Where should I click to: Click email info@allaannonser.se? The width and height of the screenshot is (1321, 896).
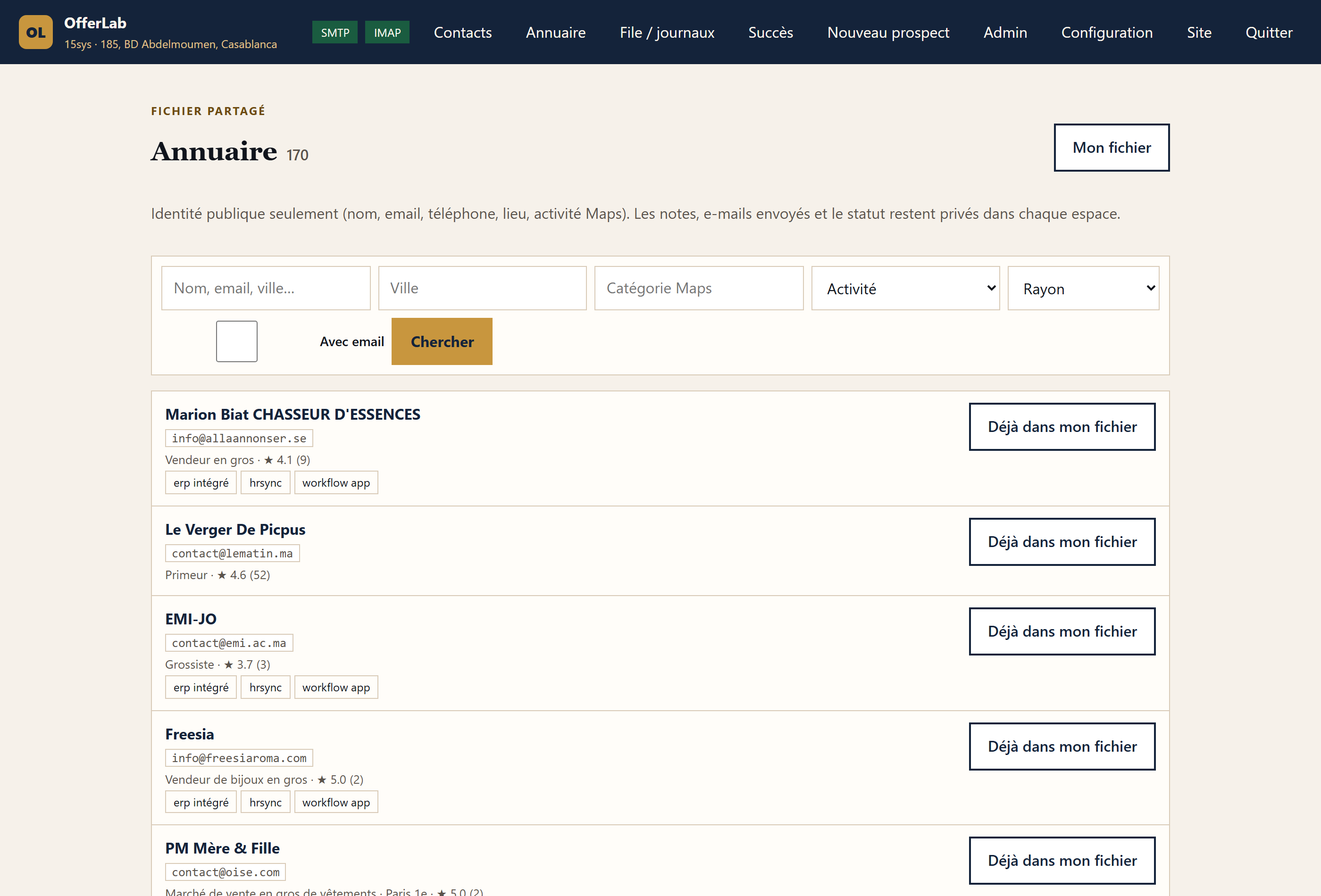coord(239,438)
